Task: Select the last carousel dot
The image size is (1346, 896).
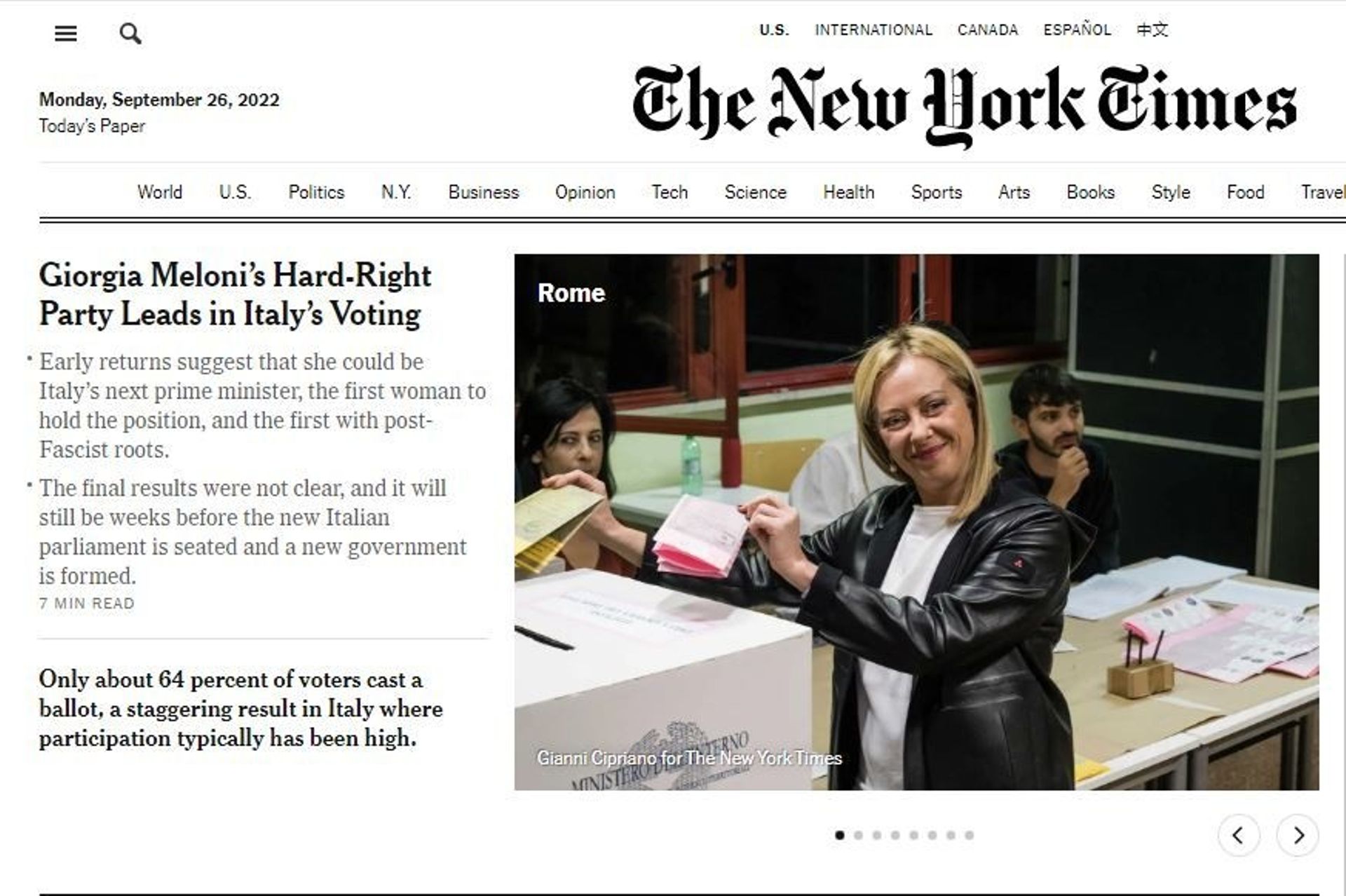Action: click(970, 835)
